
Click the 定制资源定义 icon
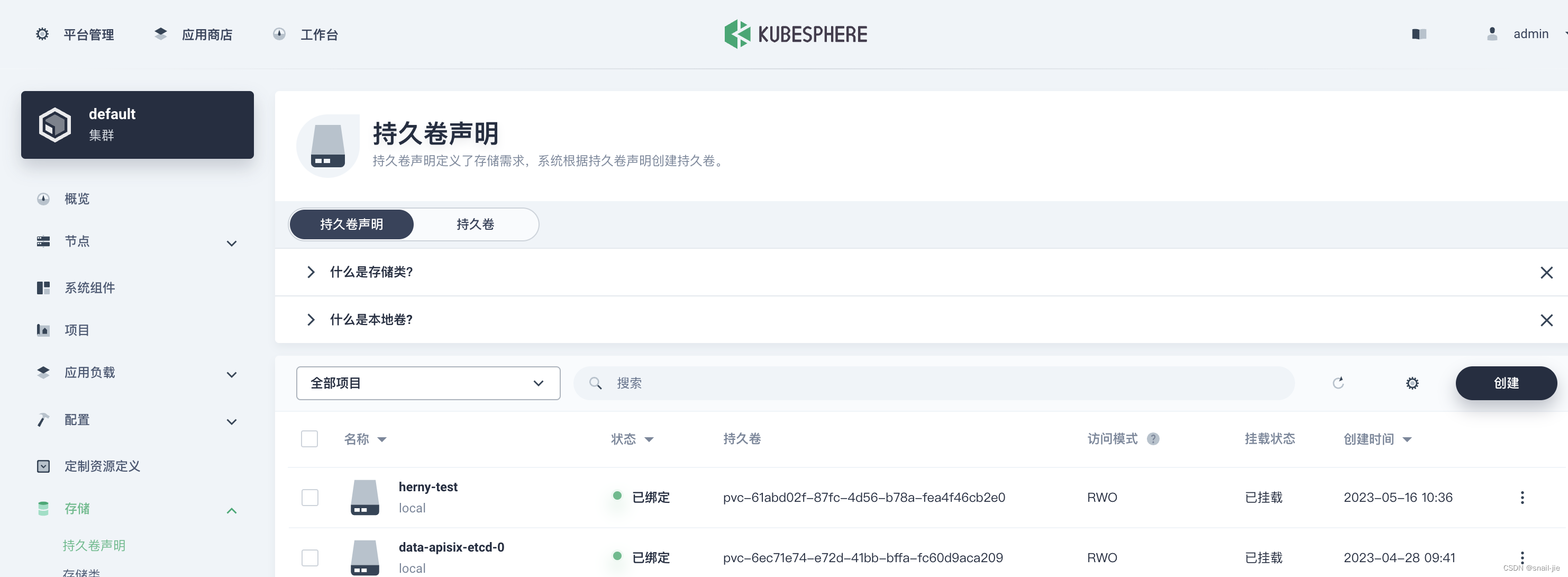click(x=43, y=467)
